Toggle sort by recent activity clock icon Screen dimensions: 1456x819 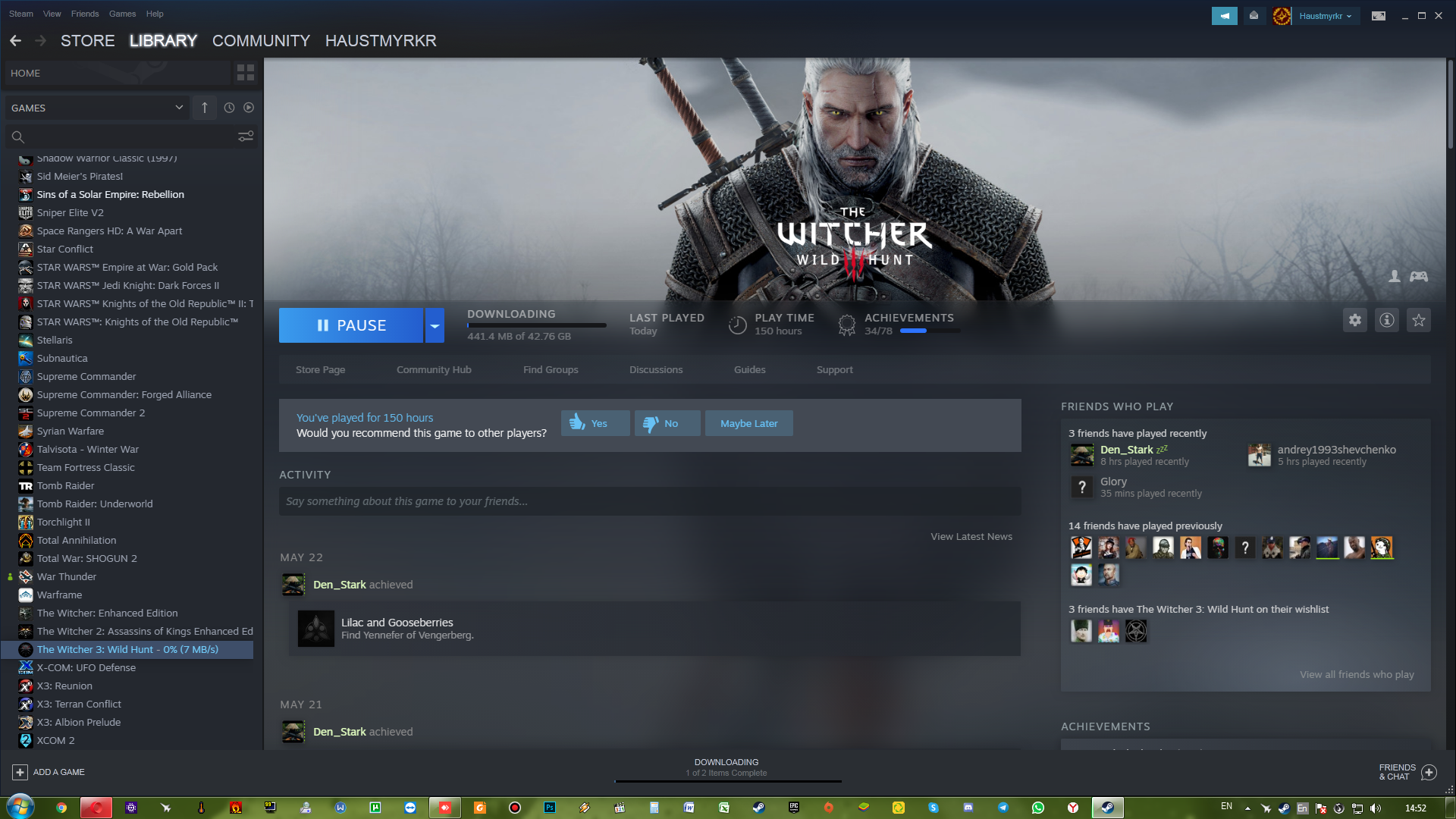coord(229,108)
